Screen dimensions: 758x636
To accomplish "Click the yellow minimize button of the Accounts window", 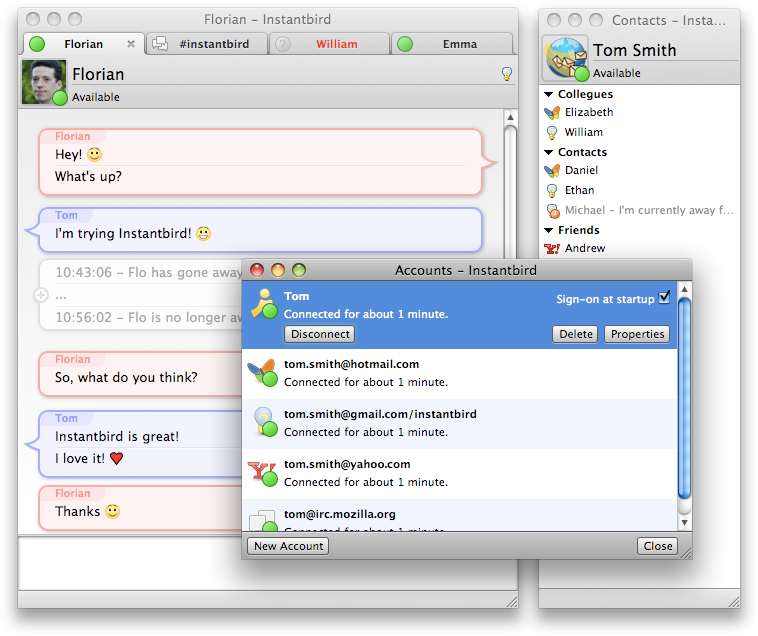I will pyautogui.click(x=278, y=270).
